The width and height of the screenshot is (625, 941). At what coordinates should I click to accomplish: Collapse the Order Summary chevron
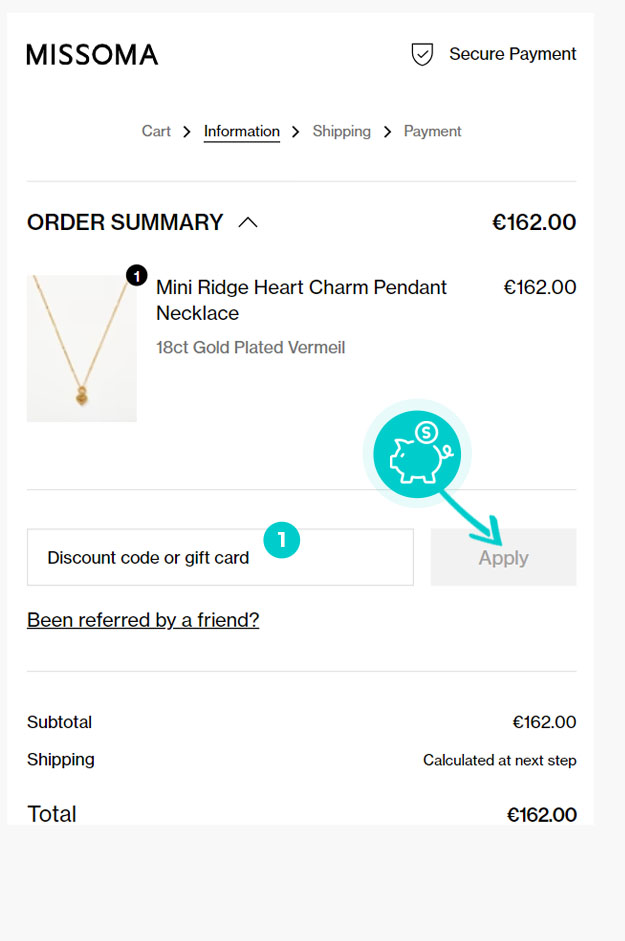(x=248, y=222)
